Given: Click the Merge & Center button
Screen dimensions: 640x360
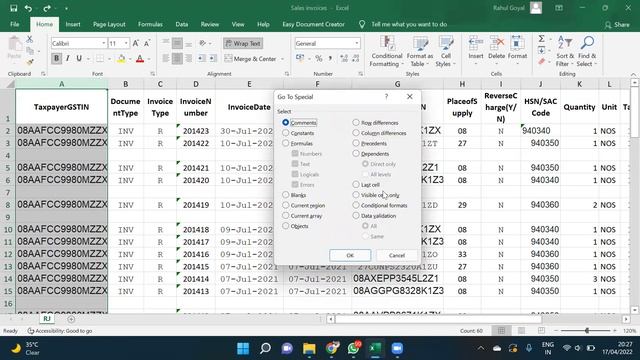Looking at the screenshot, I should 251,59.
